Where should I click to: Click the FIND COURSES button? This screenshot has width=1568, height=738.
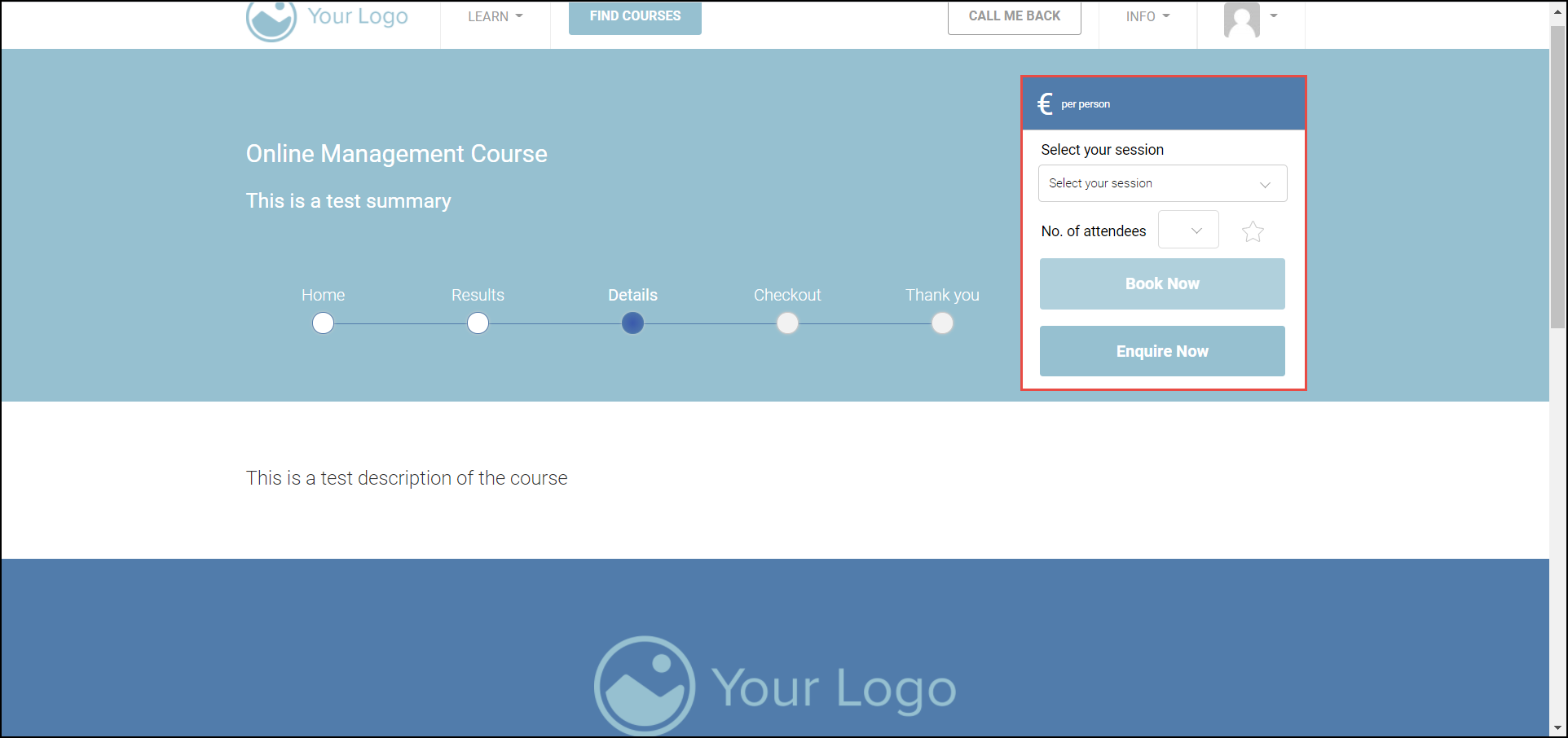pyautogui.click(x=635, y=16)
